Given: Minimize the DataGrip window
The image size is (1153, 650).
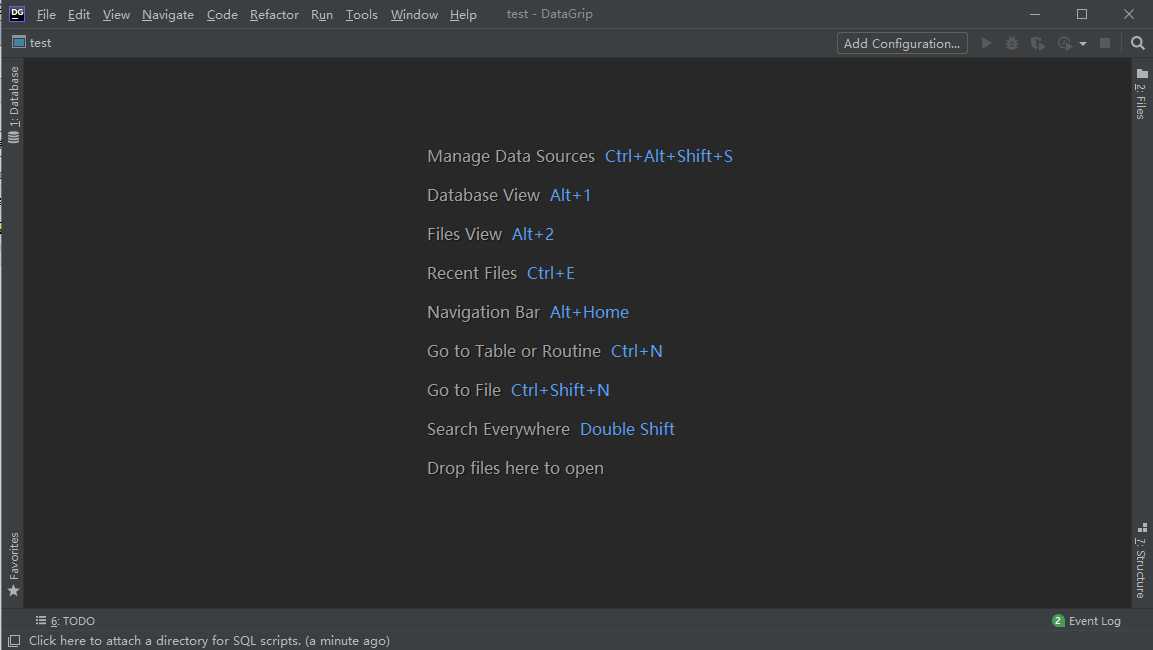Looking at the screenshot, I should click(x=1035, y=14).
